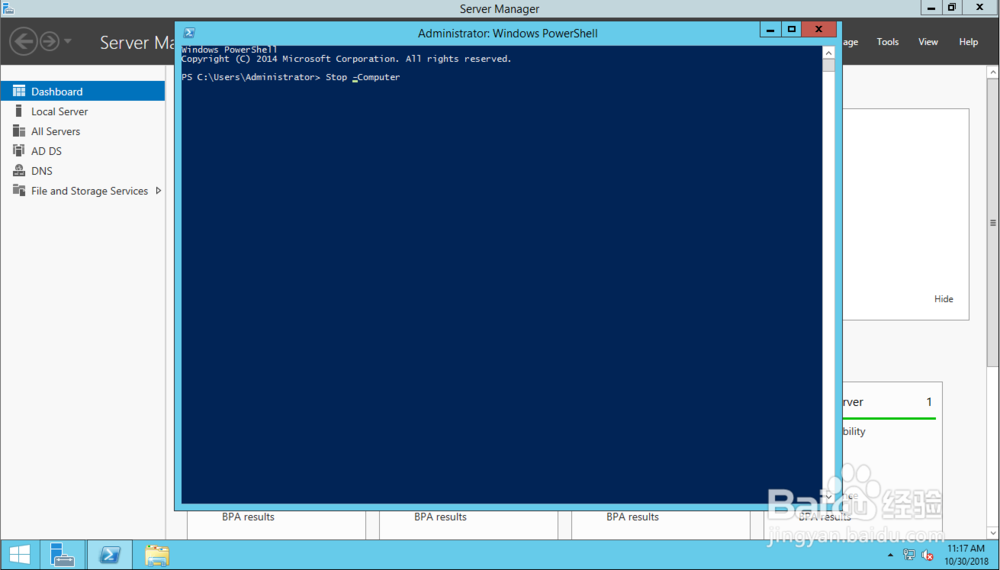
Task: Open Local Server page
Action: [59, 112]
